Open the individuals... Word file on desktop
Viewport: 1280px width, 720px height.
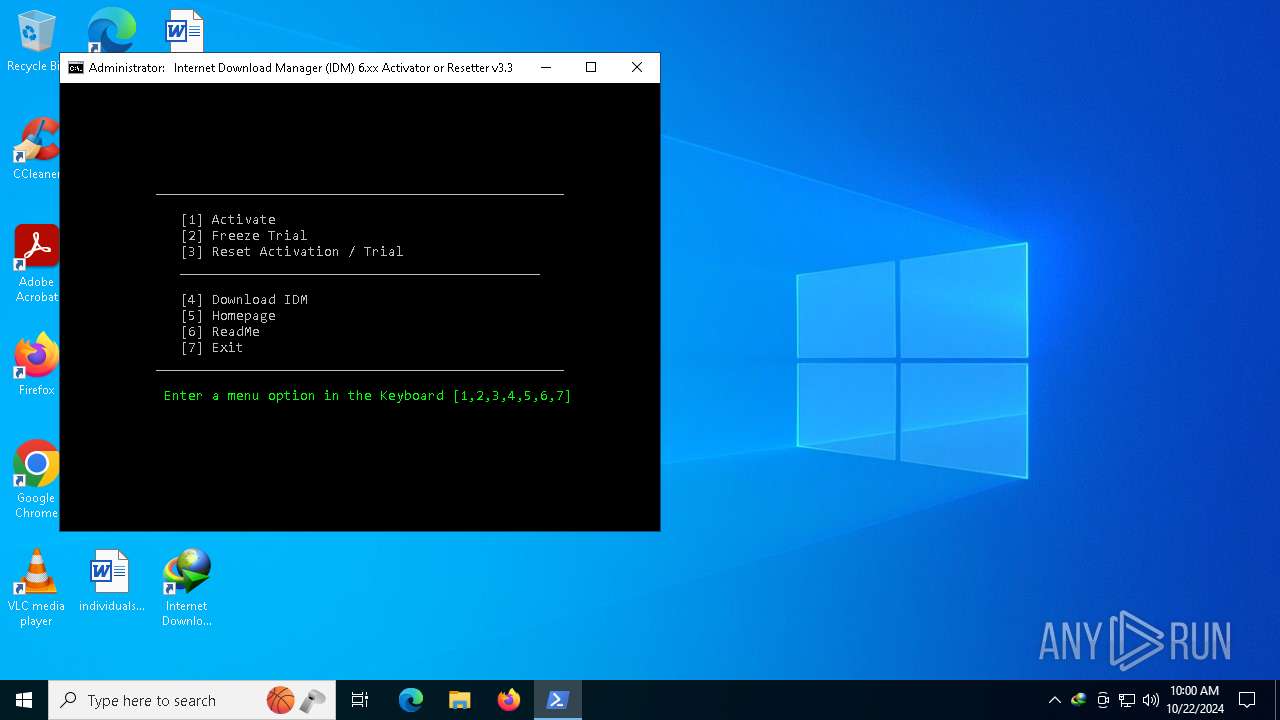pyautogui.click(x=111, y=581)
